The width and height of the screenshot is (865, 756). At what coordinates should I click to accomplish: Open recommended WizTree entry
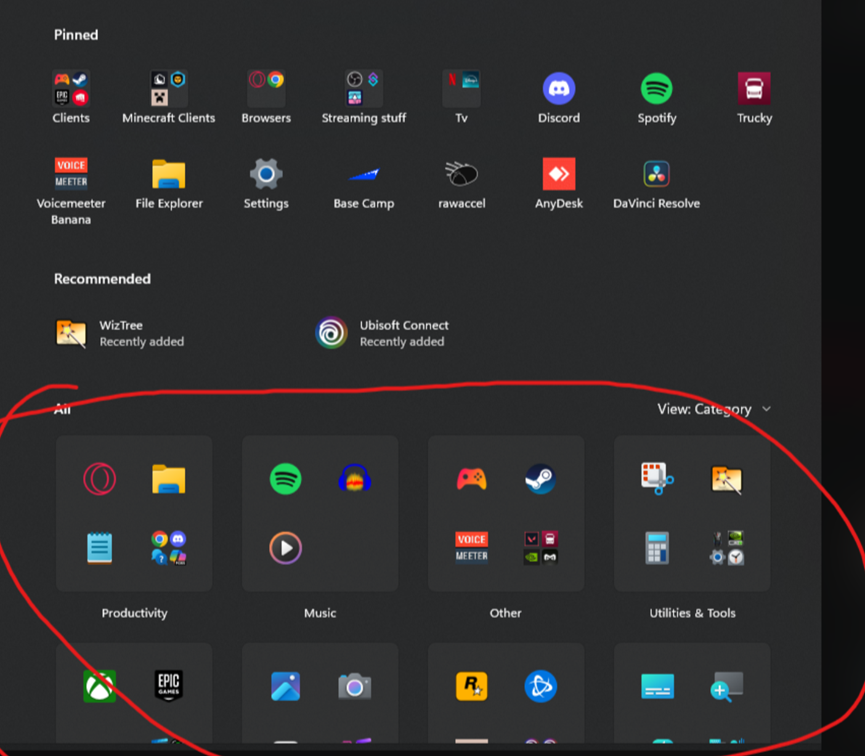(120, 333)
